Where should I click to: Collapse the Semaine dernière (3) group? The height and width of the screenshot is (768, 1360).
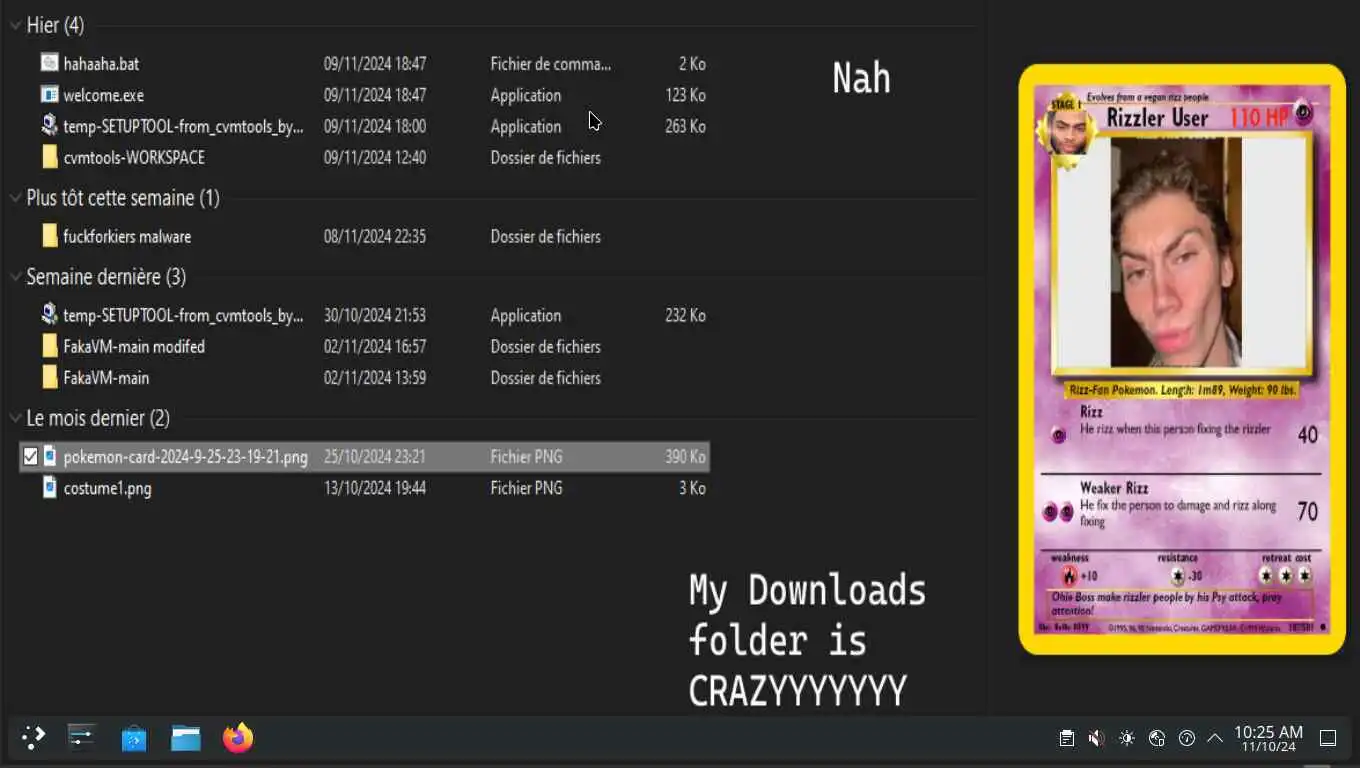pos(15,277)
